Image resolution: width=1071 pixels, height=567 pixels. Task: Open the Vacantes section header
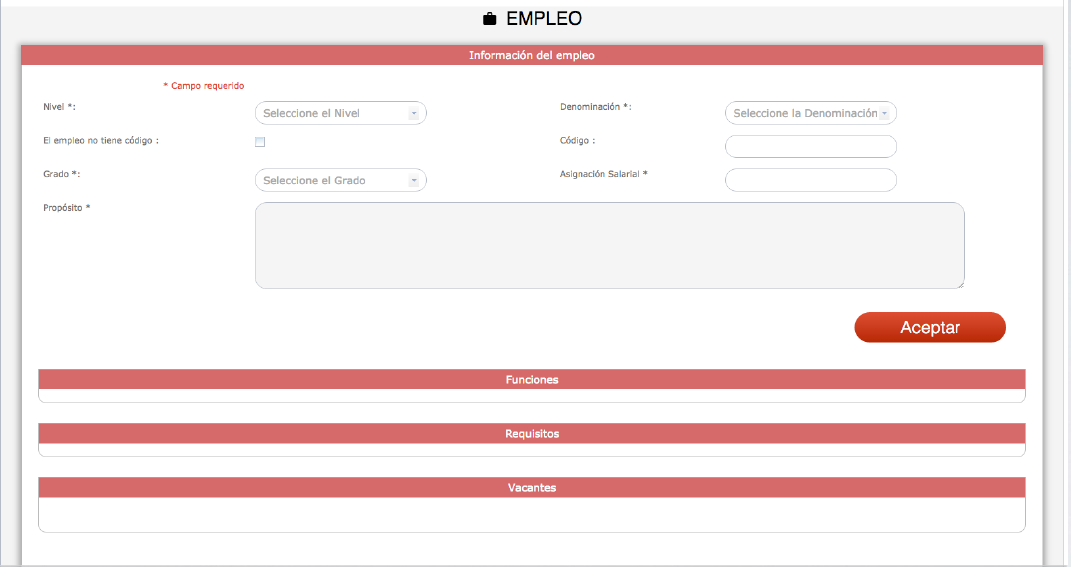click(531, 488)
